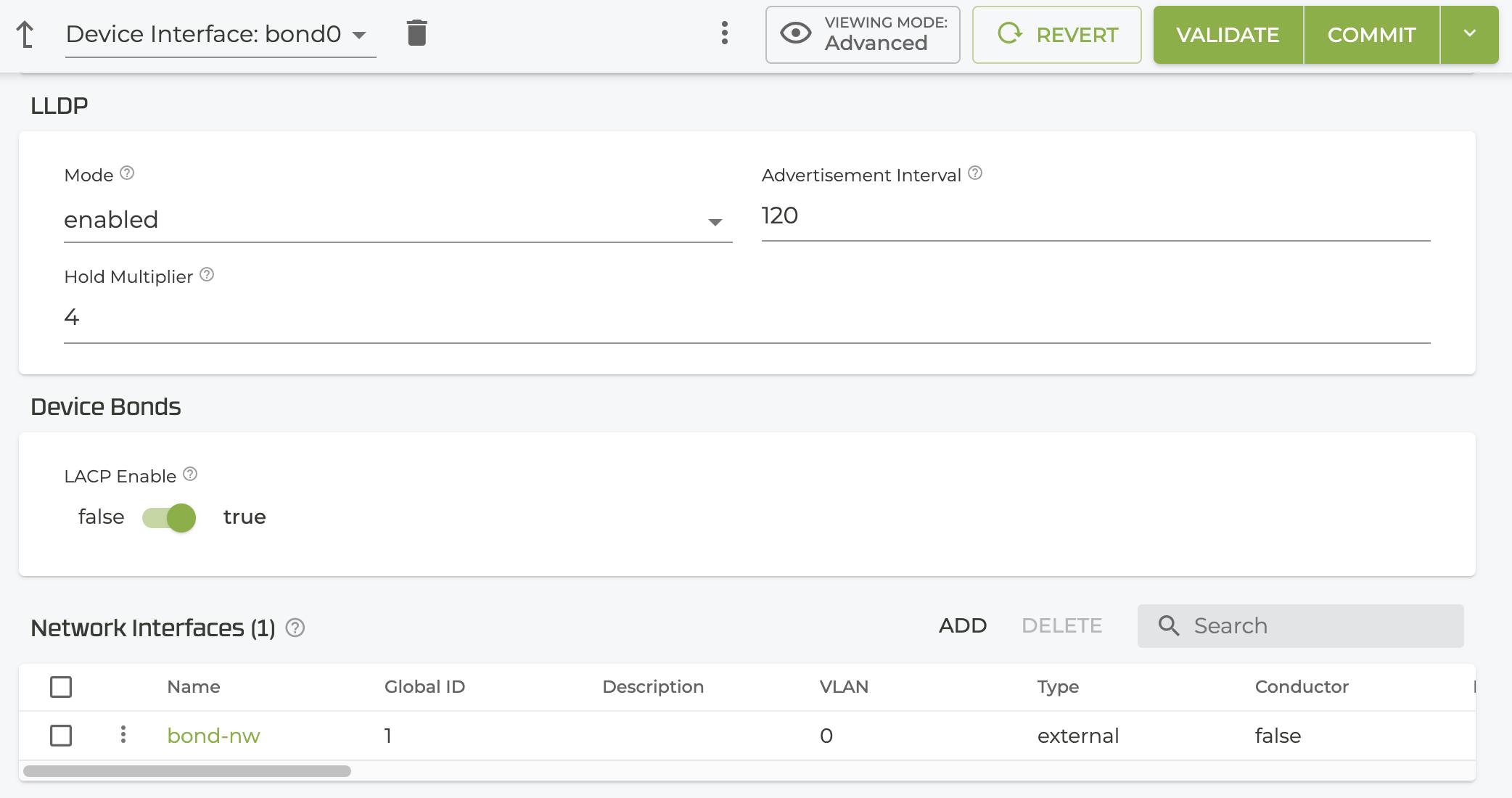The image size is (1512, 798).
Task: Expand the LLDP Mode enabled dropdown
Action: coord(398,221)
